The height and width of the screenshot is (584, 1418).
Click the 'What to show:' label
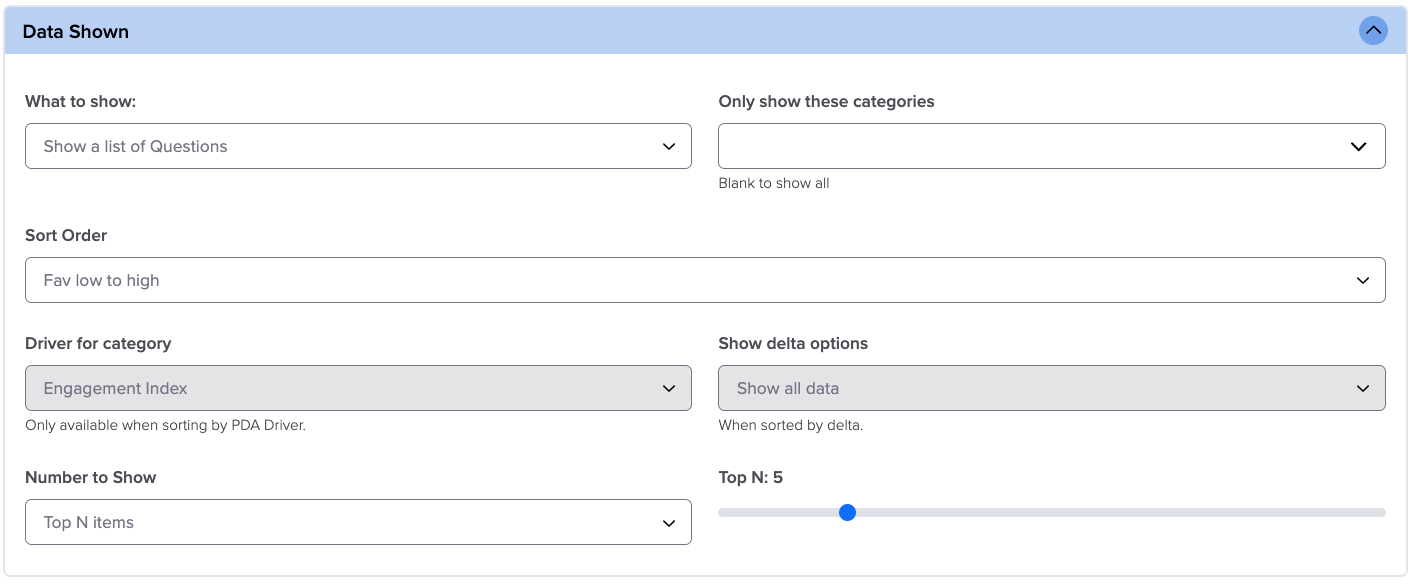tap(80, 102)
